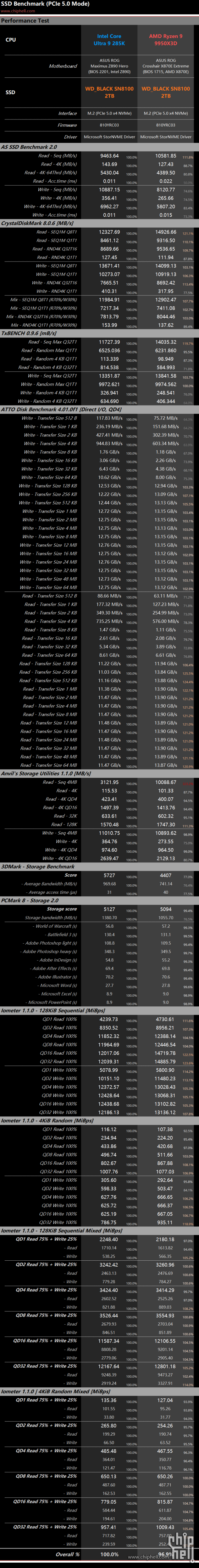Click the PCMark 8 - Storage 2.0 heading
This screenshot has height=1568, width=199.
[x=30, y=900]
